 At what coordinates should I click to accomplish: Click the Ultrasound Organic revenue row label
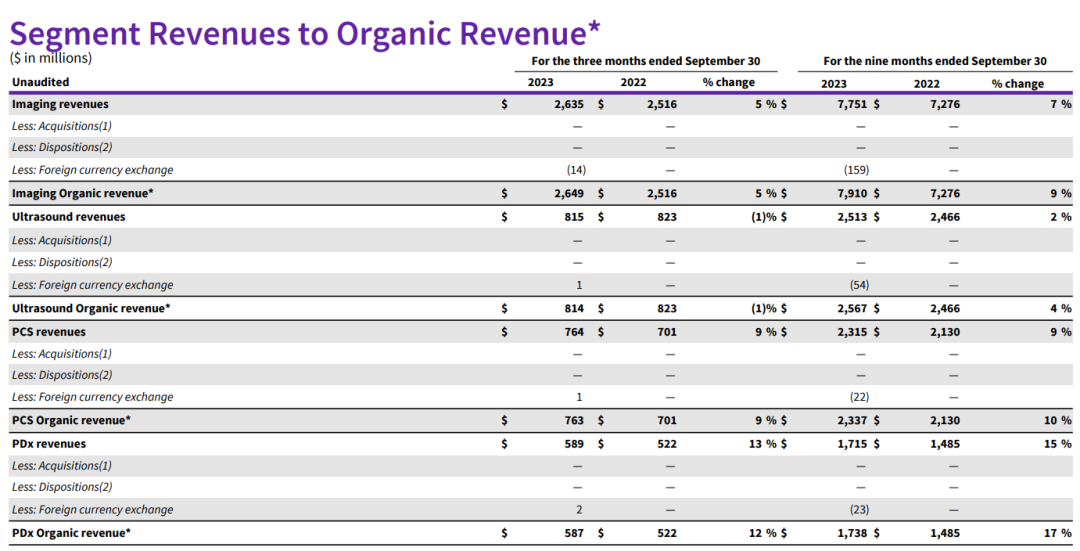point(90,309)
